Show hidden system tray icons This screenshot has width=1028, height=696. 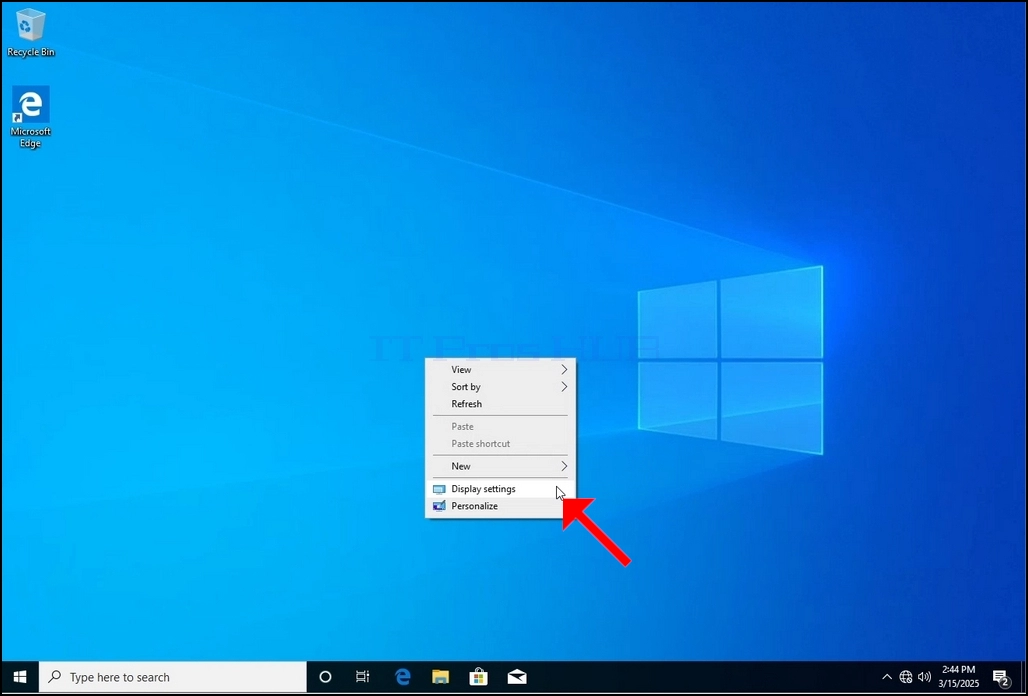tap(887, 677)
